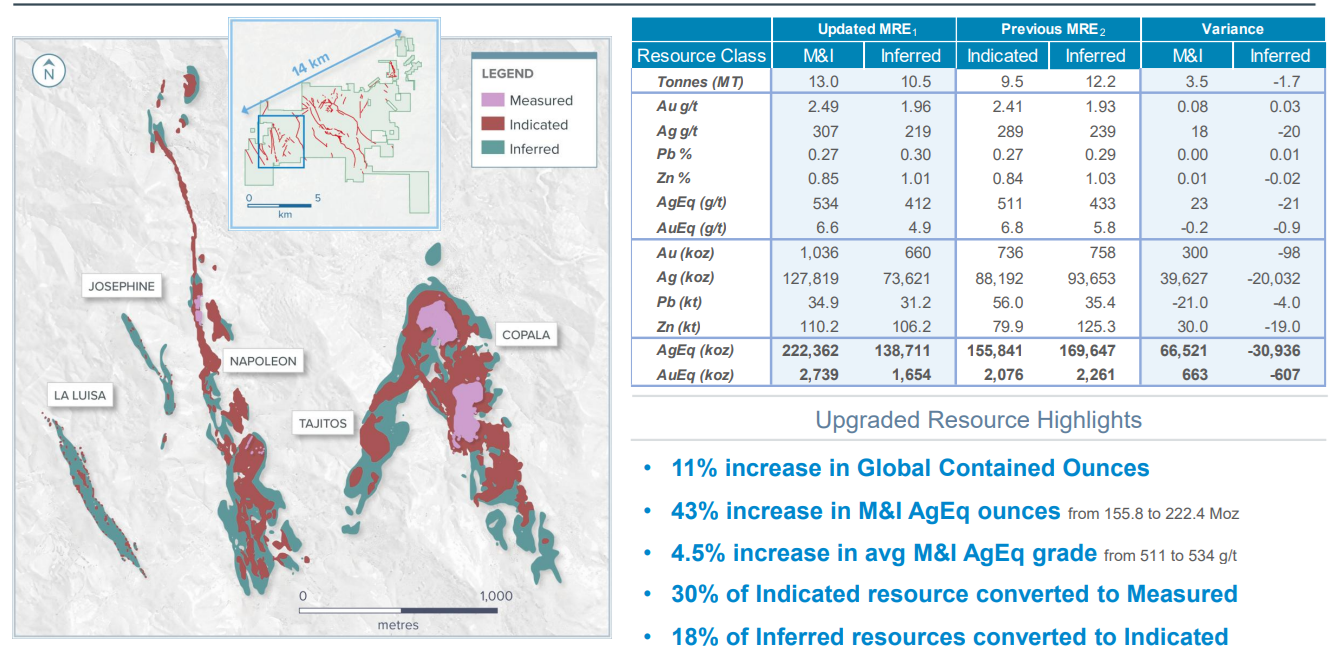The height and width of the screenshot is (652, 1341).
Task: Click the Measured legend color swatch
Action: [493, 100]
